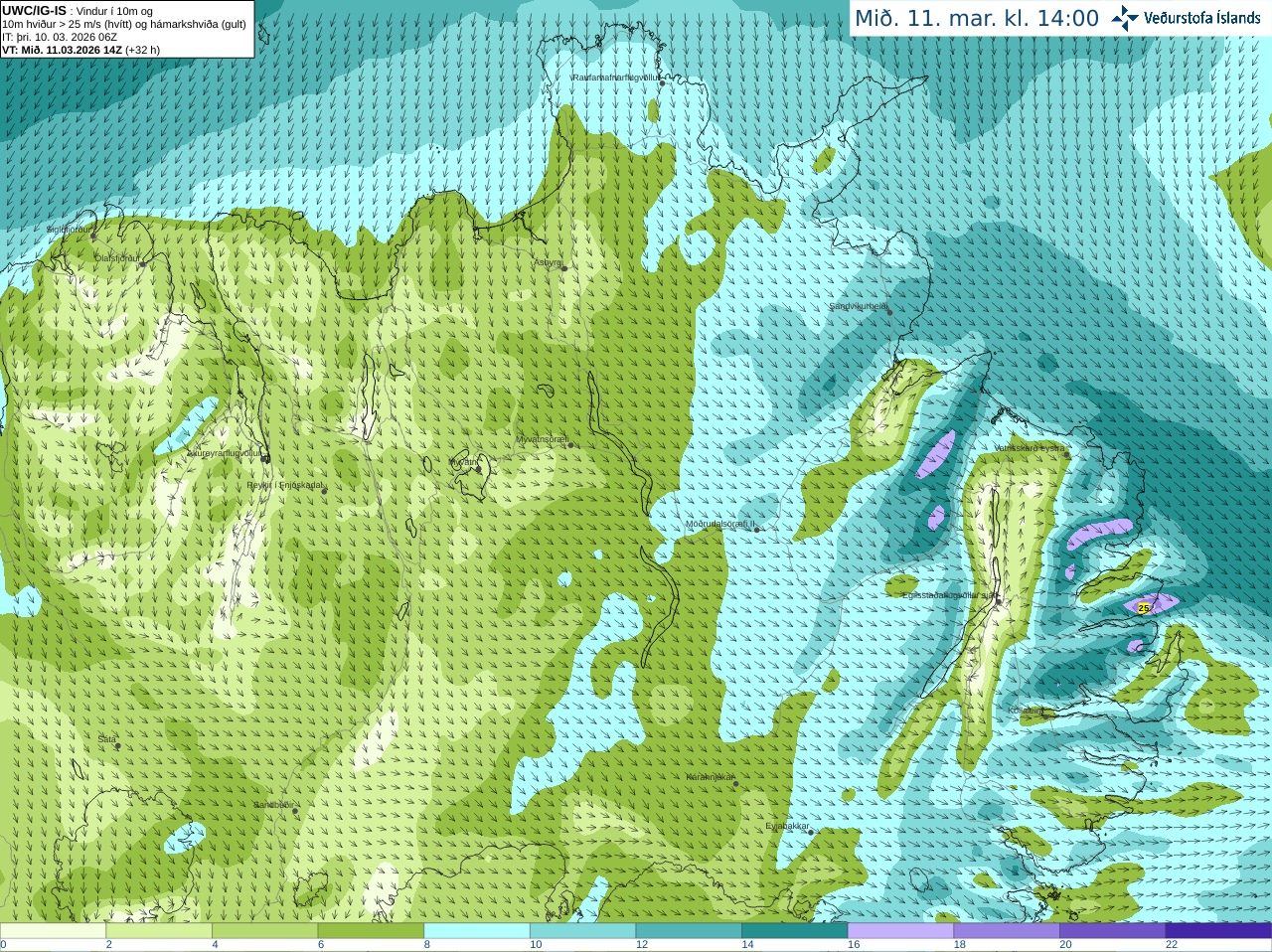Click the legend value 0

(x=3, y=945)
